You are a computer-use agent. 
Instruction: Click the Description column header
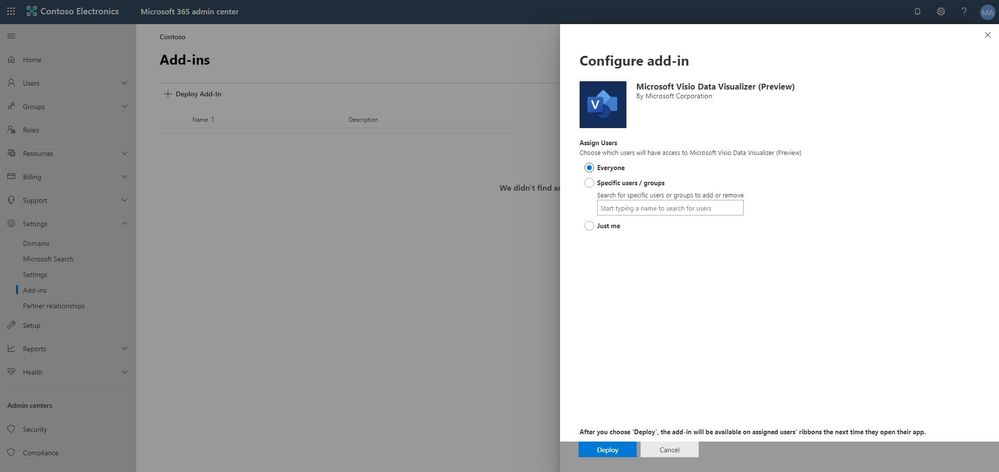point(363,120)
